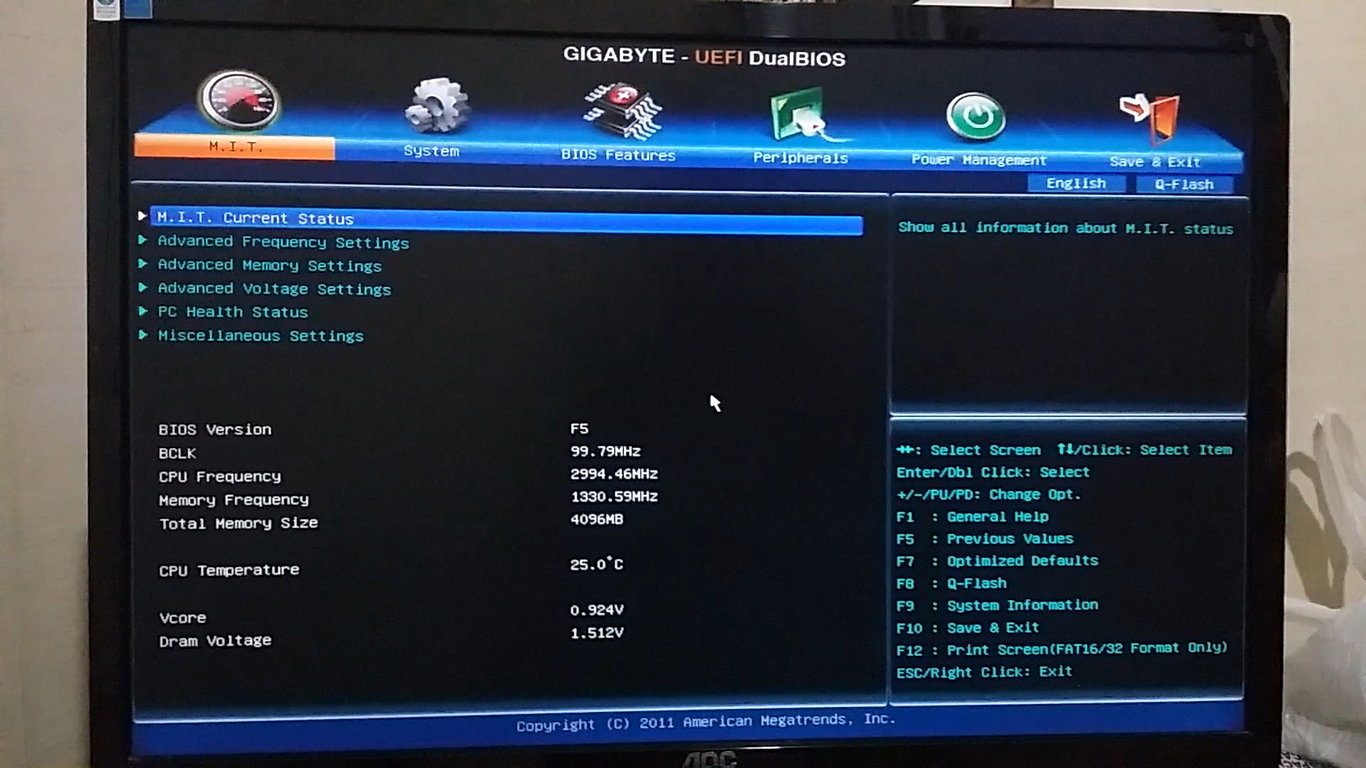Click the Memory Frequency label
1366x768 pixels.
(234, 500)
